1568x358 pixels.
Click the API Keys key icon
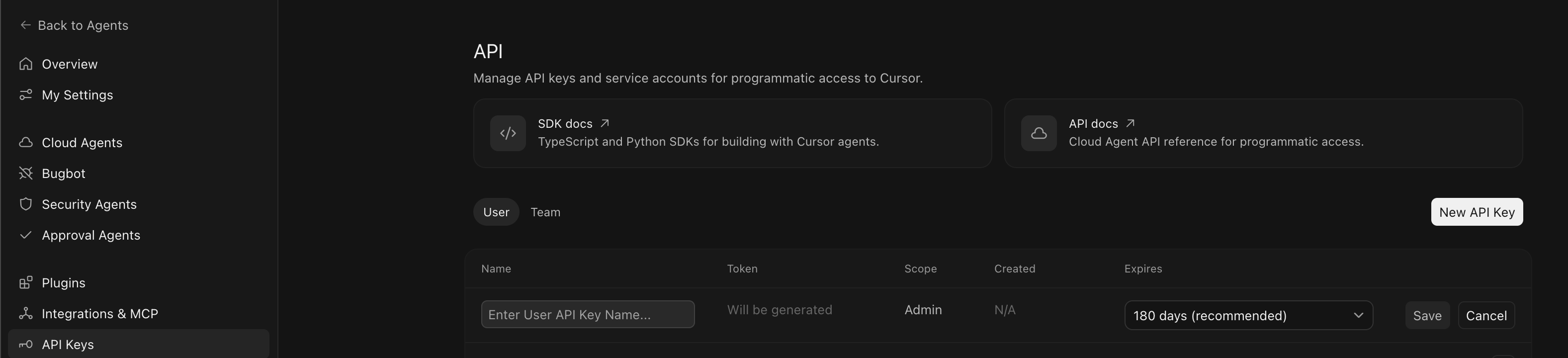coord(25,345)
